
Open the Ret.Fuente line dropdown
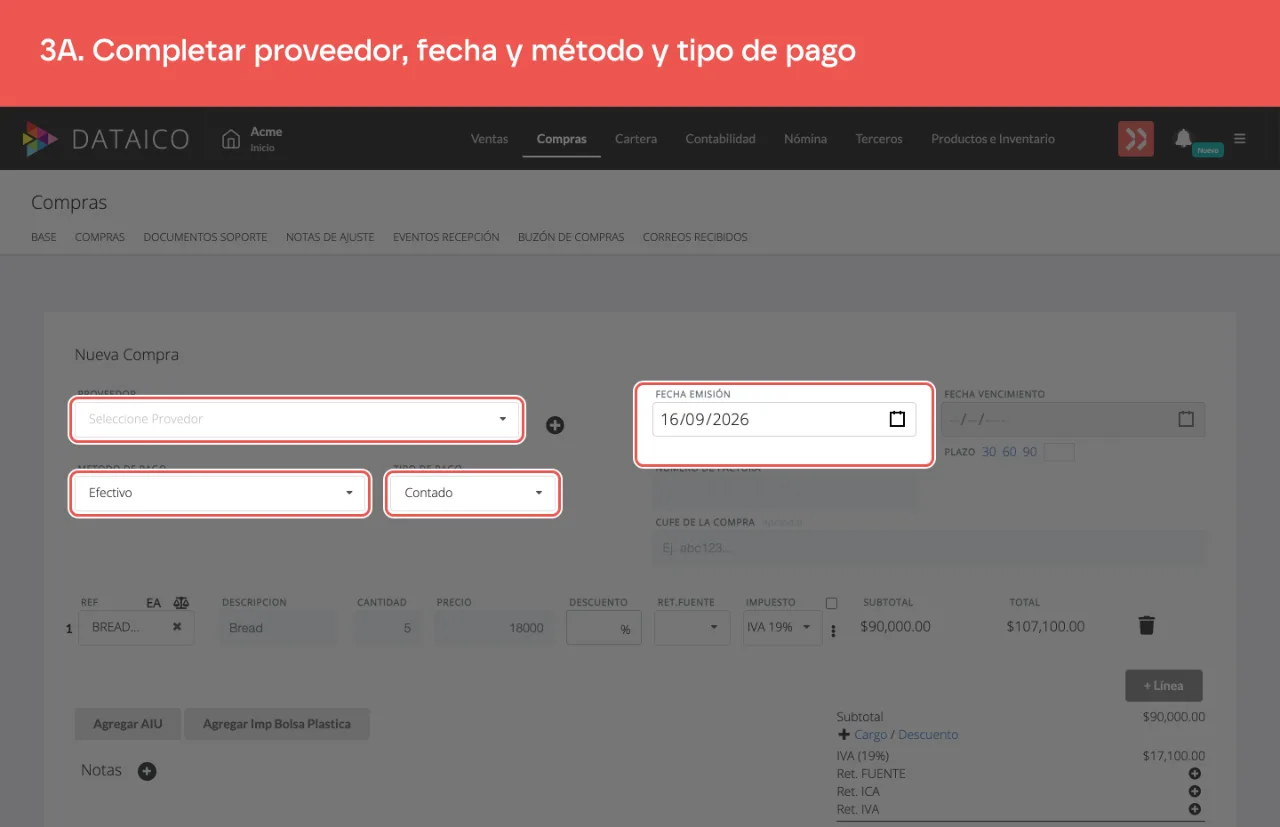tap(690, 627)
